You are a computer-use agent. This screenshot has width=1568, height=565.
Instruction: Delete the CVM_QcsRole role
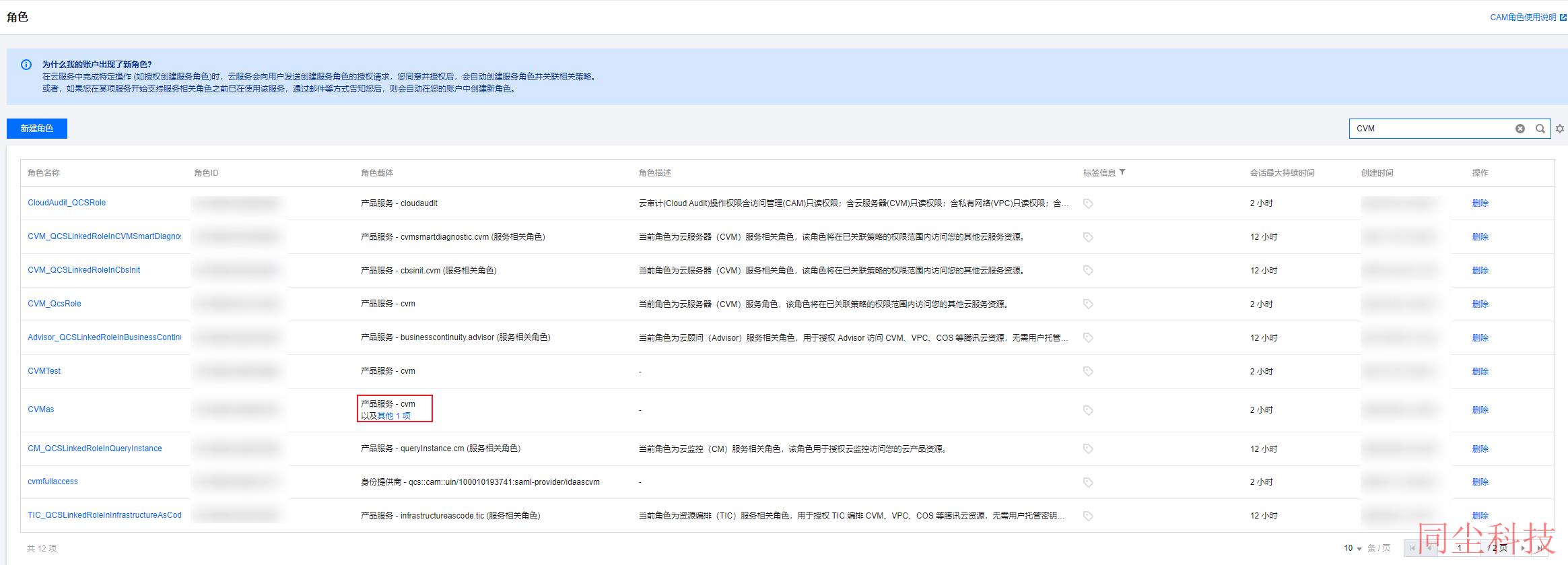click(1480, 304)
